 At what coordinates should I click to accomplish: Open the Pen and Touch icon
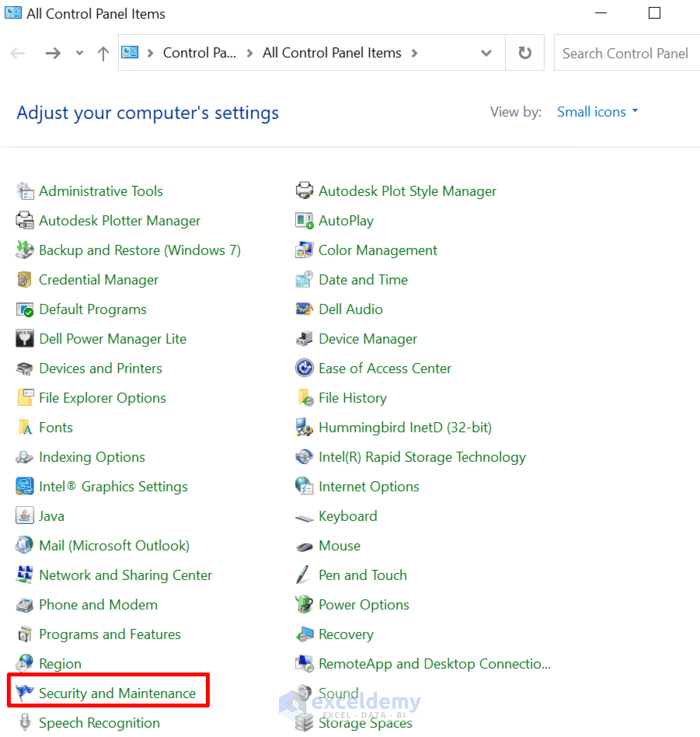[x=304, y=575]
